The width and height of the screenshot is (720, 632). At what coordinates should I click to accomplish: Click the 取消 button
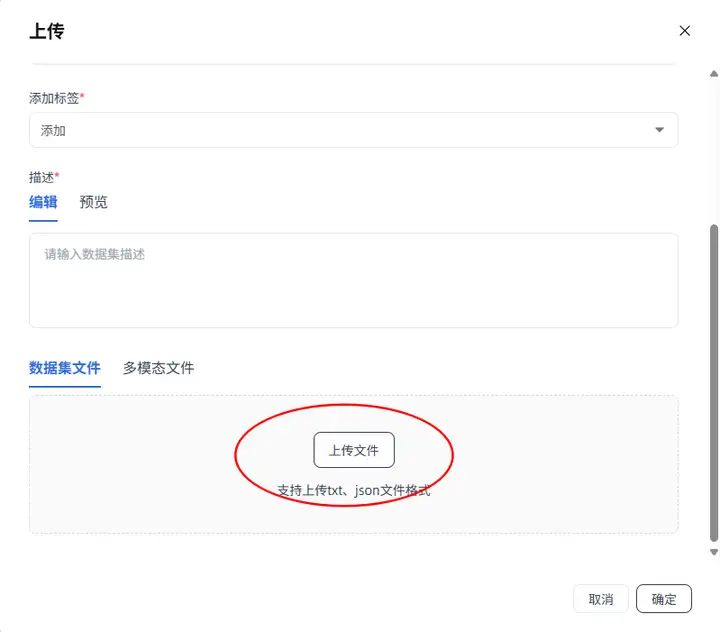click(x=601, y=599)
